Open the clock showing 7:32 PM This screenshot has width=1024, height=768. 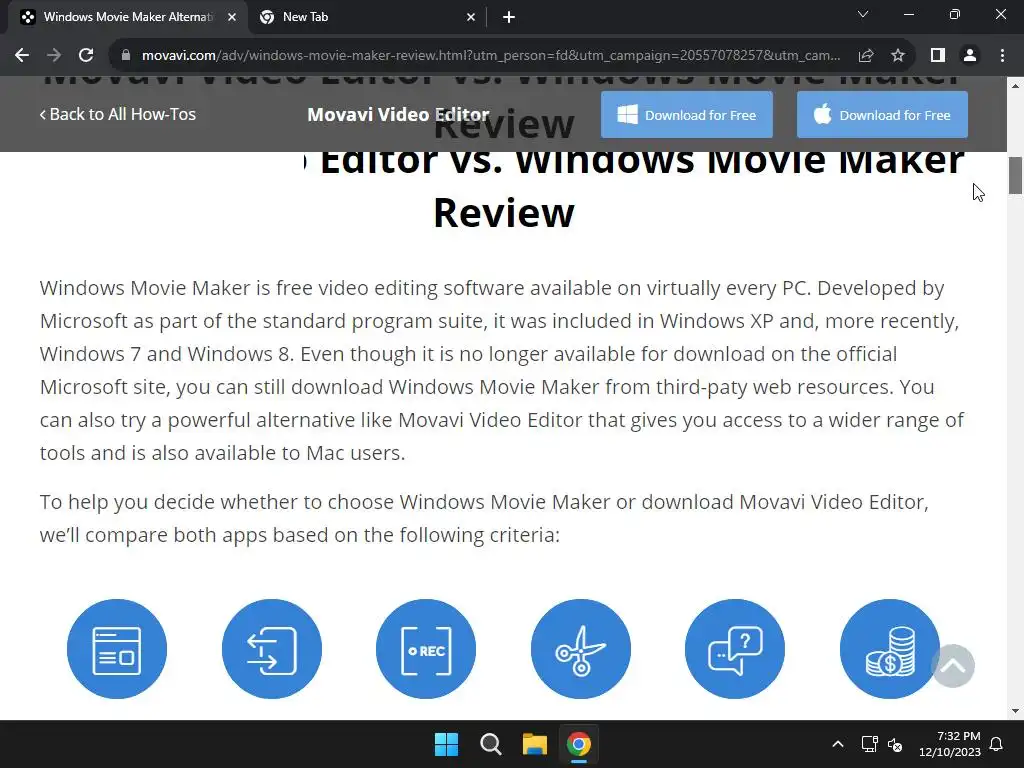pyautogui.click(x=950, y=744)
